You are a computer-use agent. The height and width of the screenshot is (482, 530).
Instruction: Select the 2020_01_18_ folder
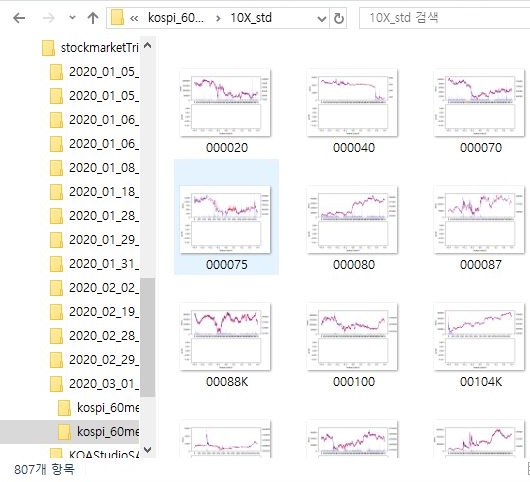[104, 192]
